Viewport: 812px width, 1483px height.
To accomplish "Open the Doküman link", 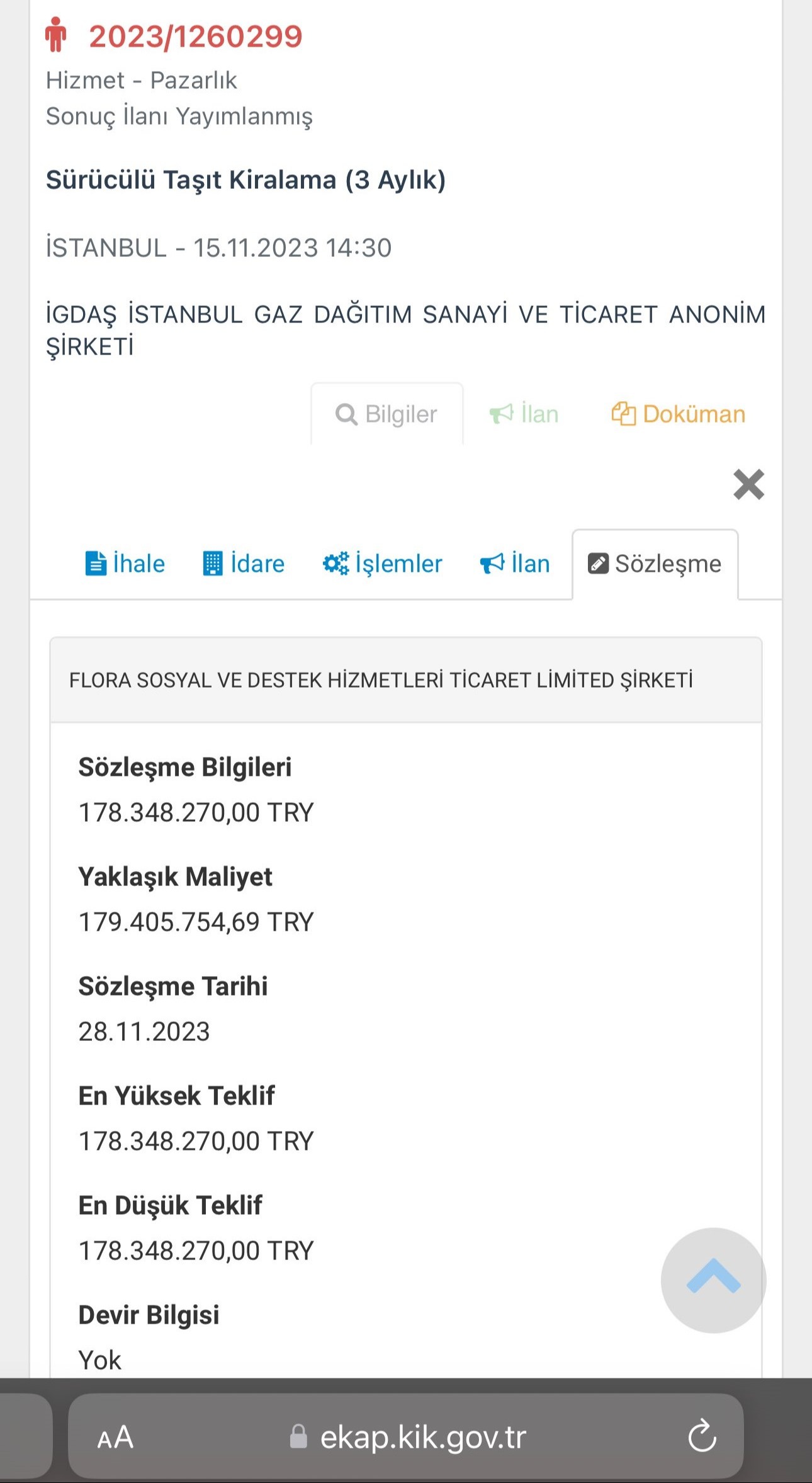I will click(694, 414).
